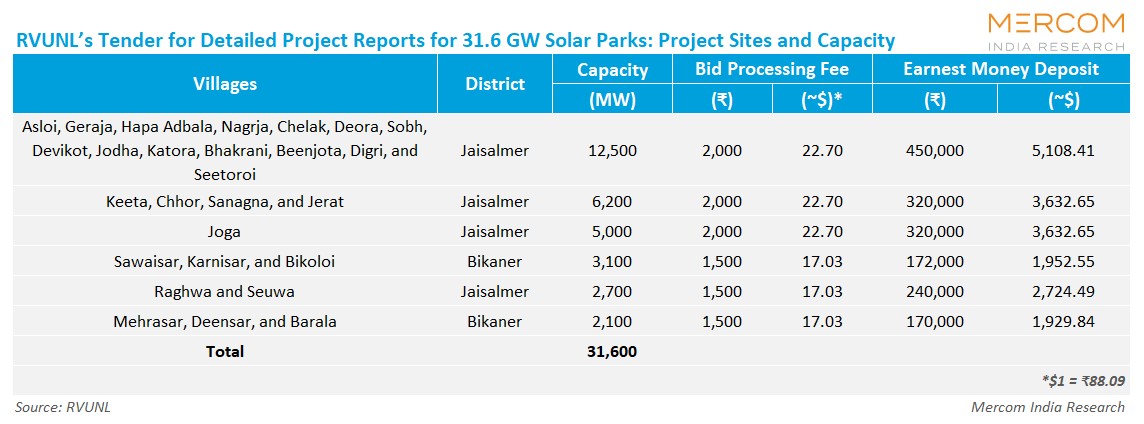1144x424 pixels.
Task: Click the capacity value "2,700"
Action: 612,291
